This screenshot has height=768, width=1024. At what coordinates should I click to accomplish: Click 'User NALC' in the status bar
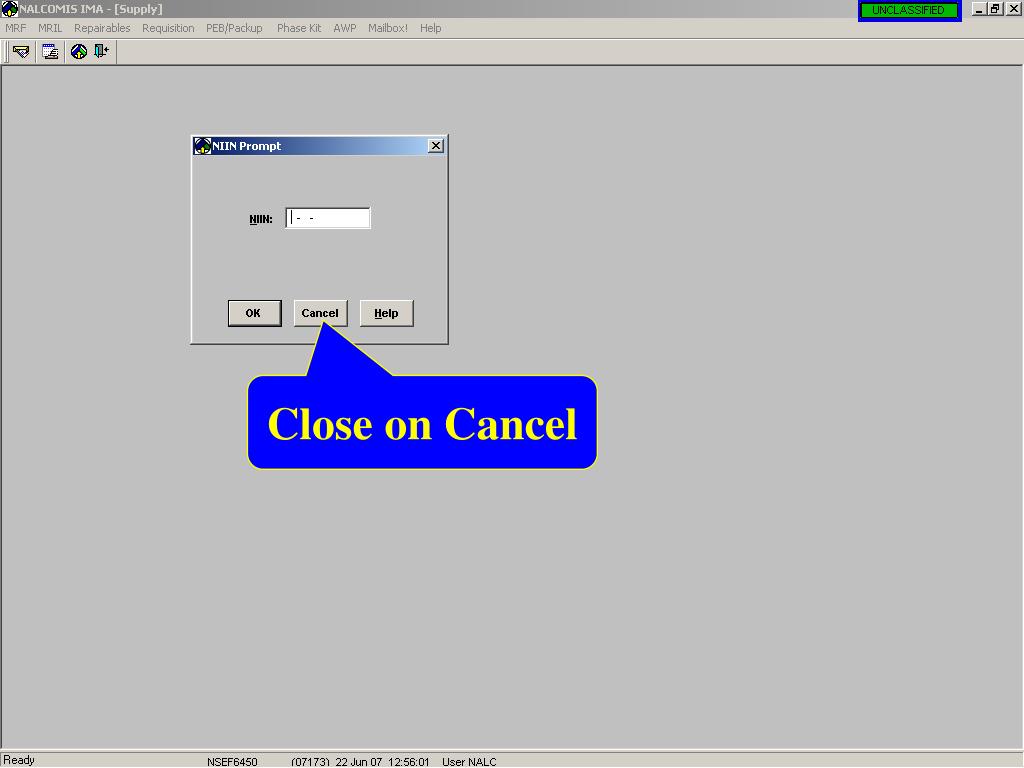pyautogui.click(x=469, y=762)
